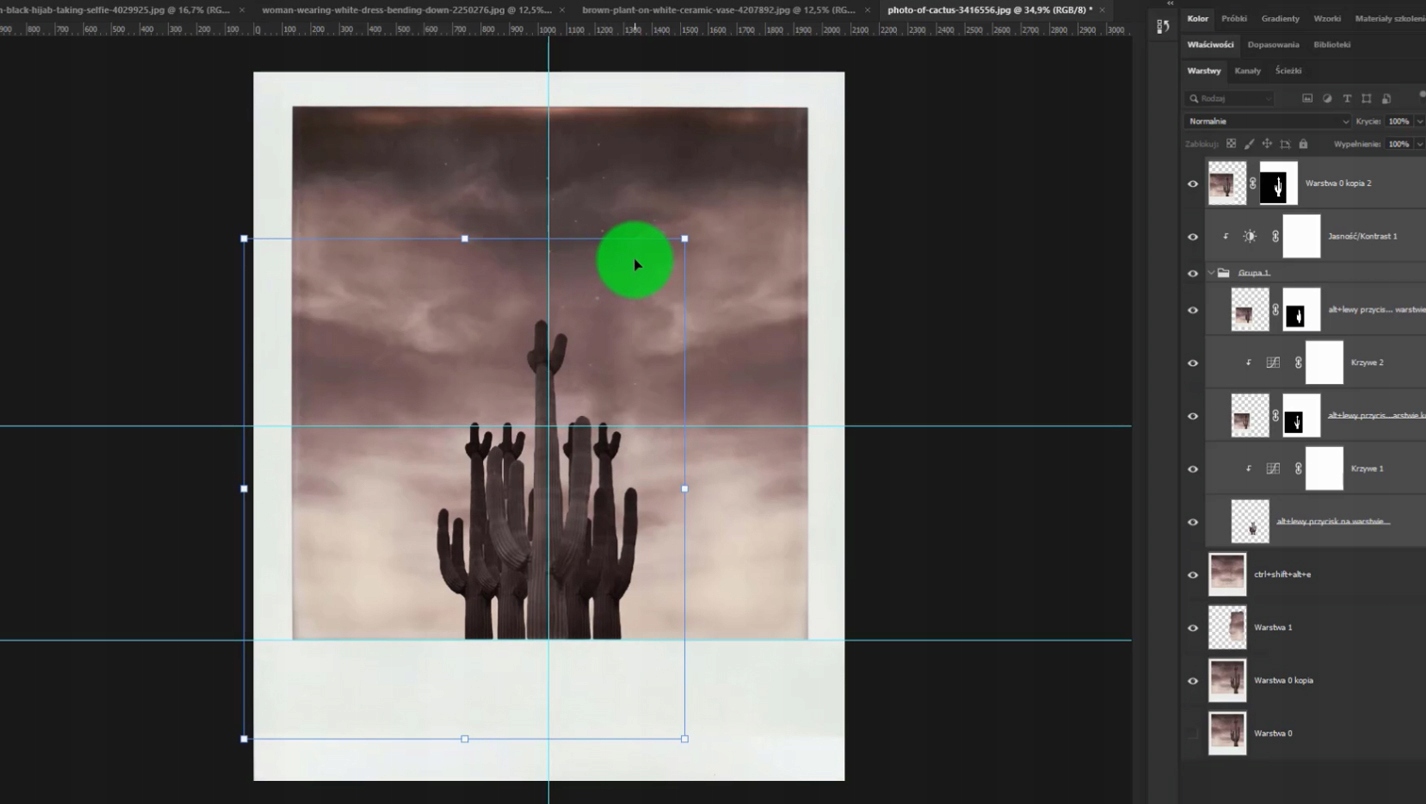Close the photo-of-cactus document tab
Image resolution: width=1426 pixels, height=804 pixels.
(1103, 10)
